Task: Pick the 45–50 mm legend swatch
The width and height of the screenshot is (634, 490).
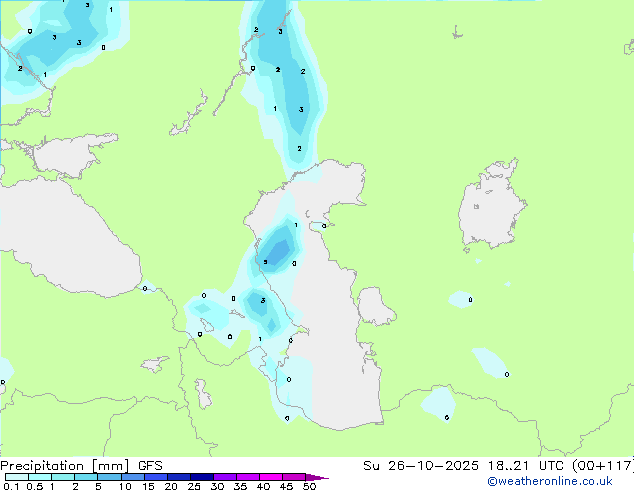Action: click(x=294, y=477)
